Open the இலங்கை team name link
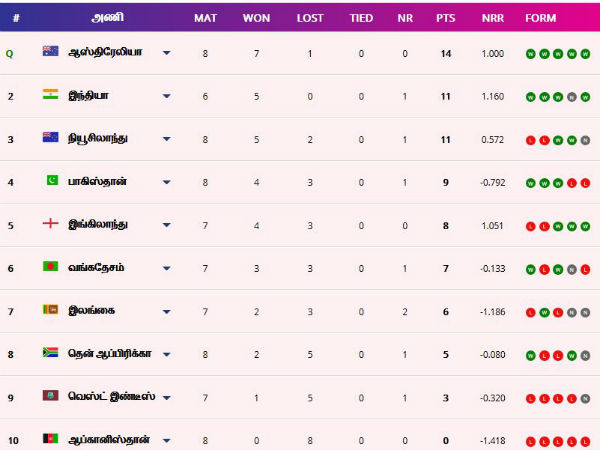This screenshot has height=450, width=600. coord(90,311)
